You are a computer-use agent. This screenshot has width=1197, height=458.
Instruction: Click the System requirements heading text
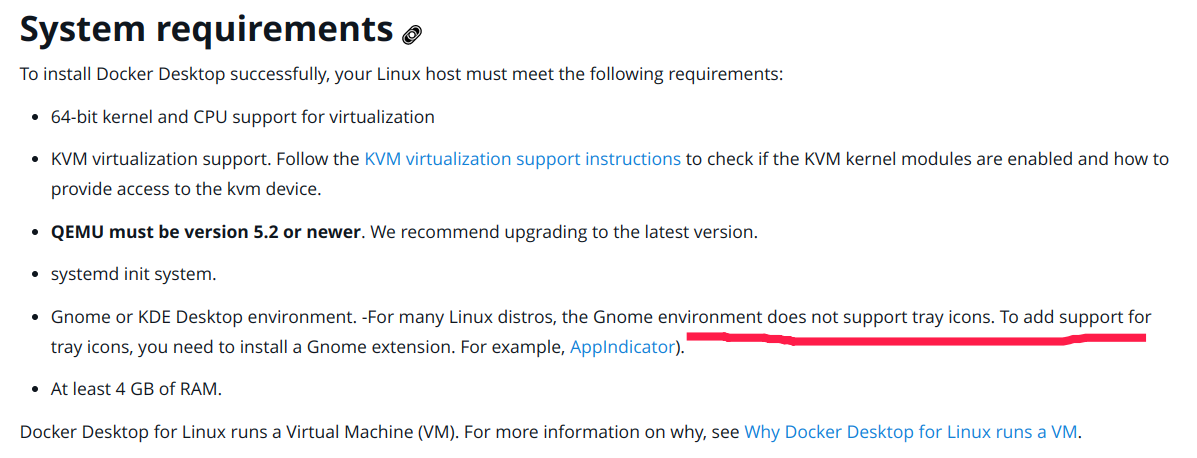coord(206,30)
